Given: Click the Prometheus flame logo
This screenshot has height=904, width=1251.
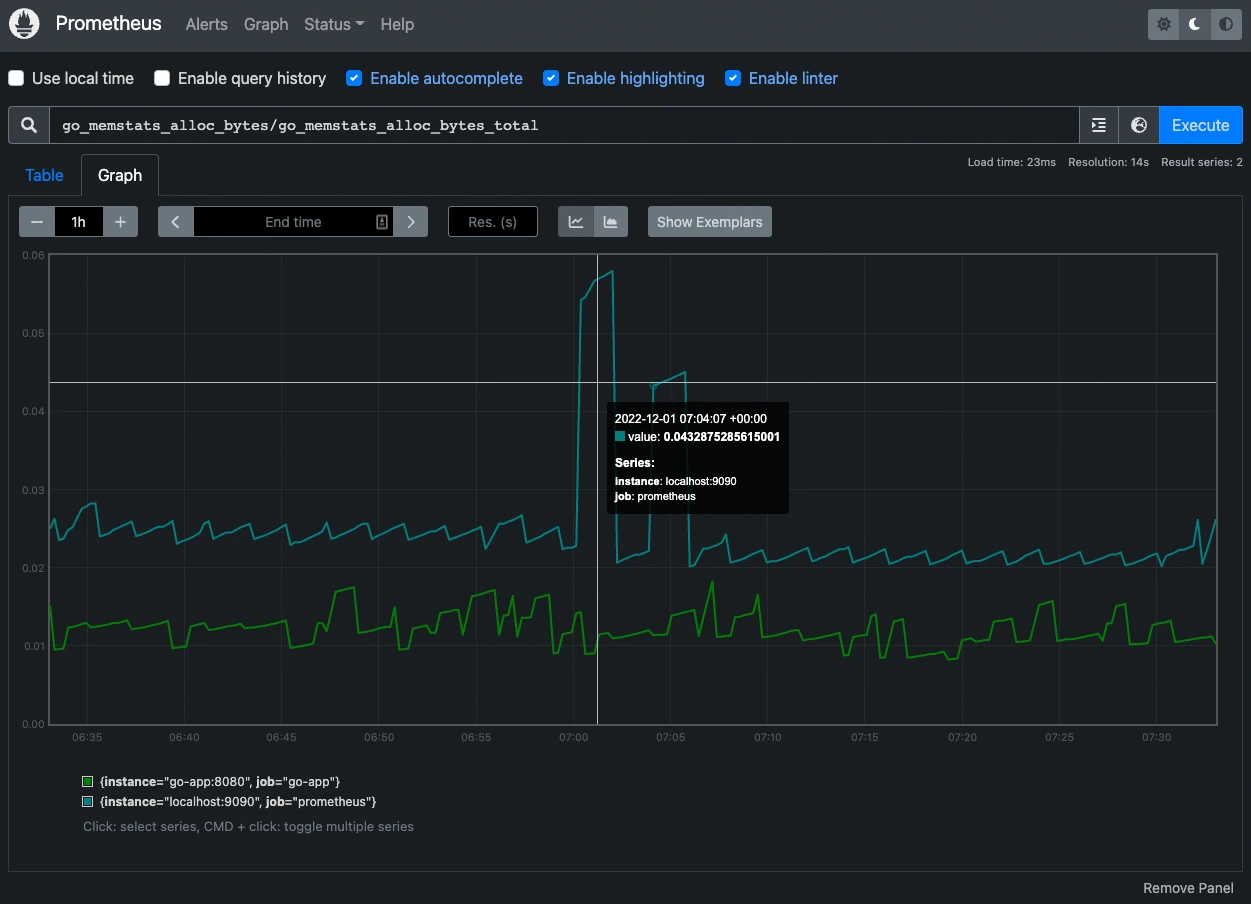Looking at the screenshot, I should tap(24, 23).
